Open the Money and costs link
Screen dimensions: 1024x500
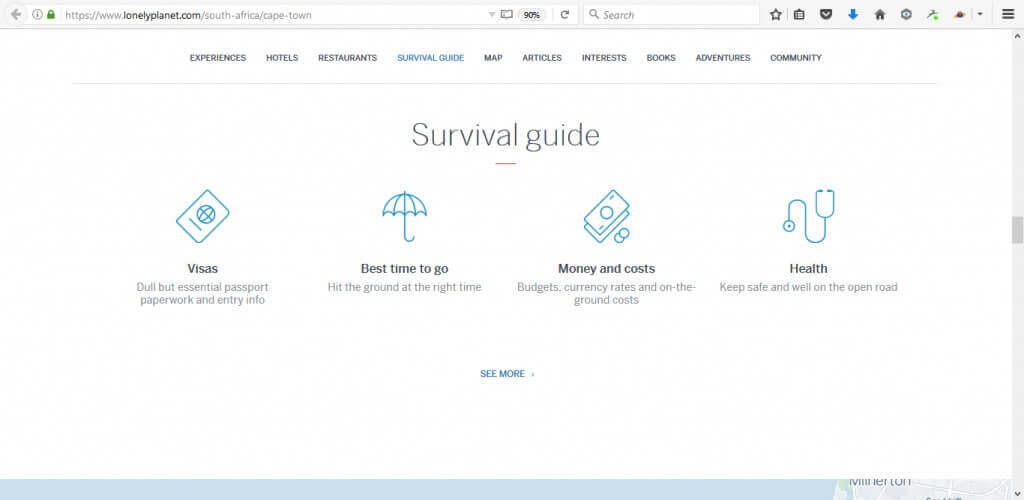607,268
